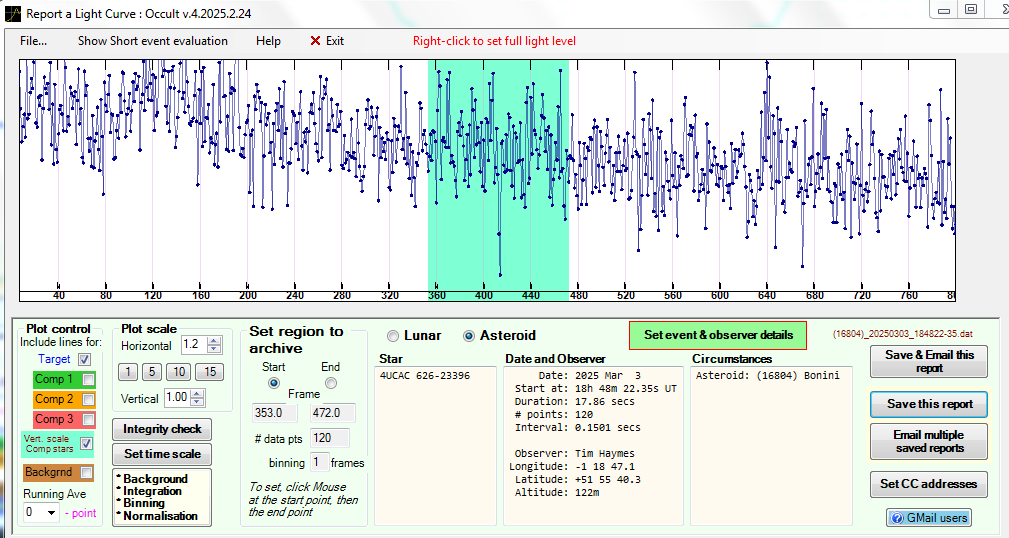Click the Integrity check button
The image size is (1009, 538).
[x=162, y=429]
